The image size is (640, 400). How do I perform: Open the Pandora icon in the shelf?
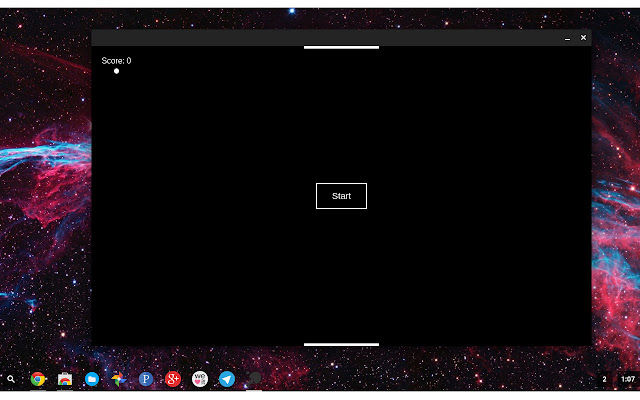point(146,379)
